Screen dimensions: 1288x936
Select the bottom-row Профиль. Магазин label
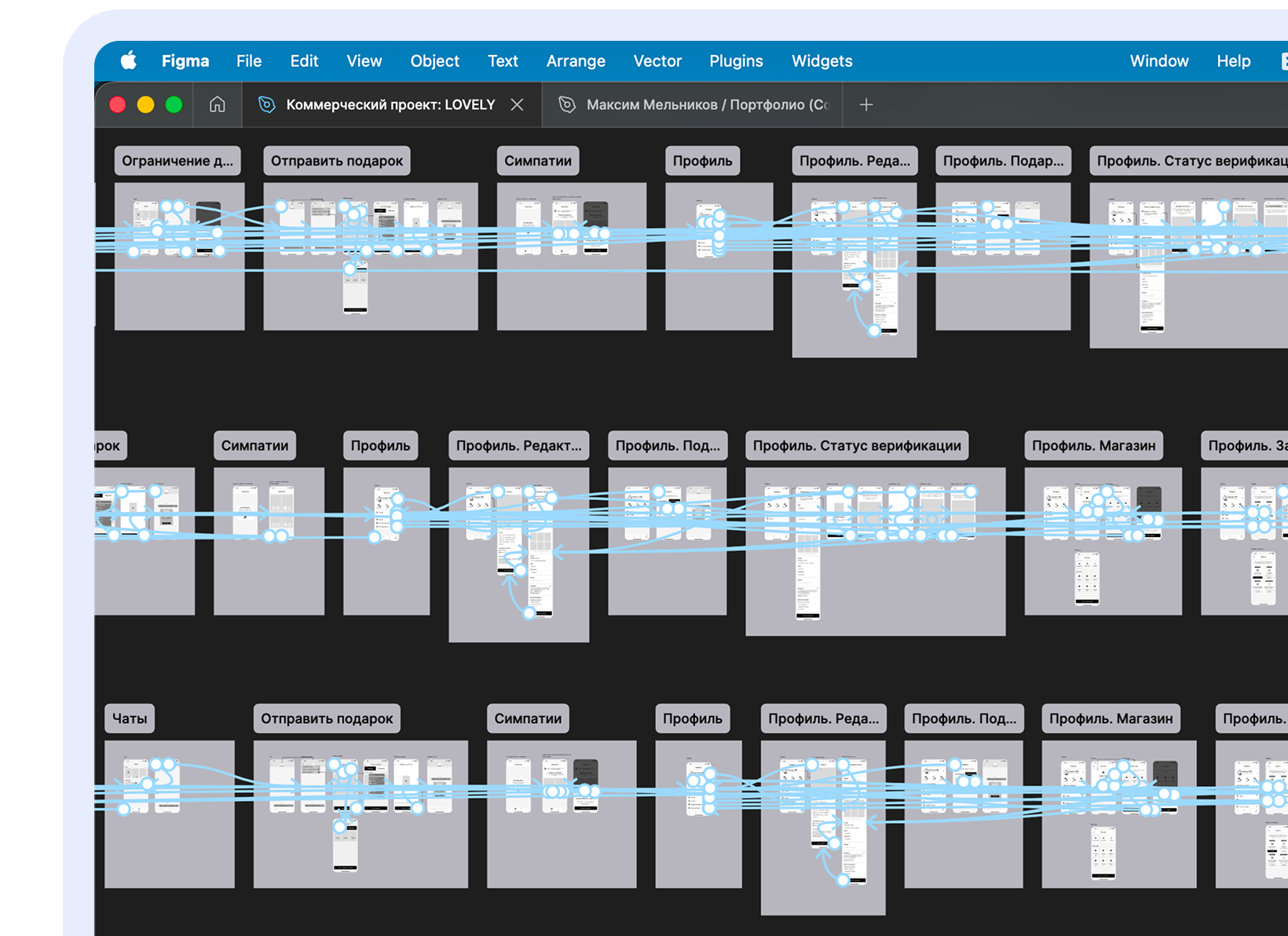coord(1111,718)
